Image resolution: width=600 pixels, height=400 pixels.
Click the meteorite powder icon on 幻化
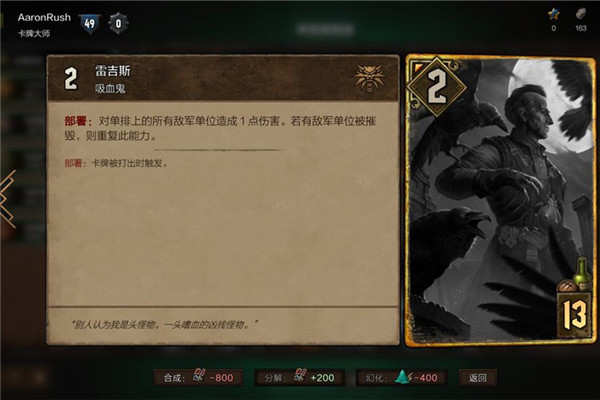point(401,377)
